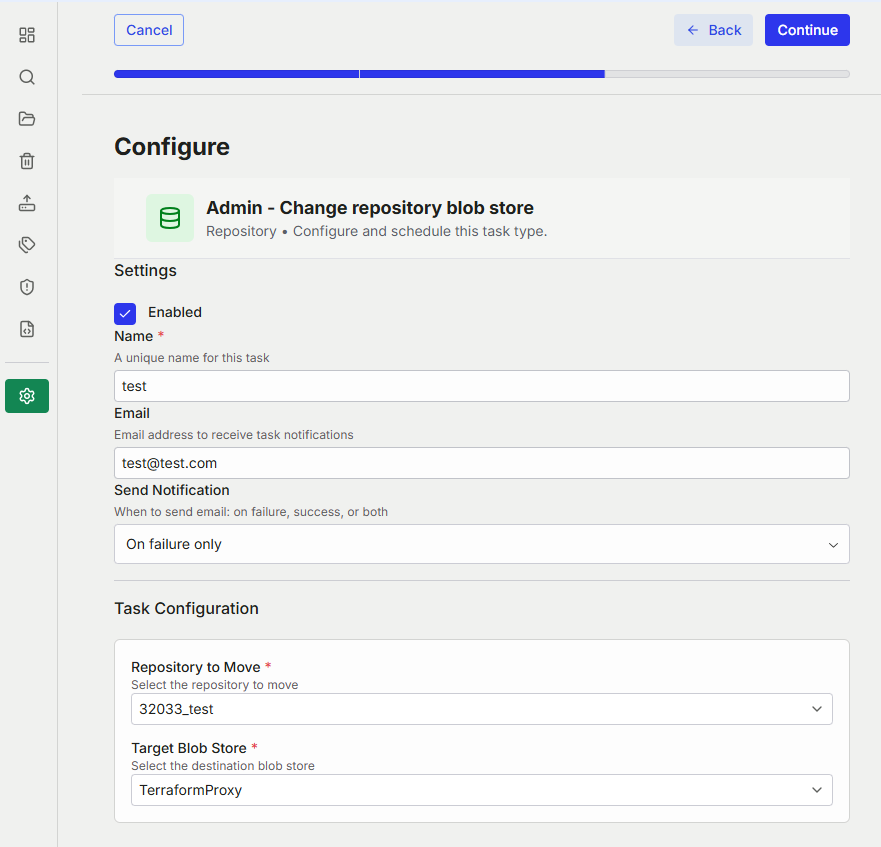
Task: Click the green database blob store icon
Action: 170,218
